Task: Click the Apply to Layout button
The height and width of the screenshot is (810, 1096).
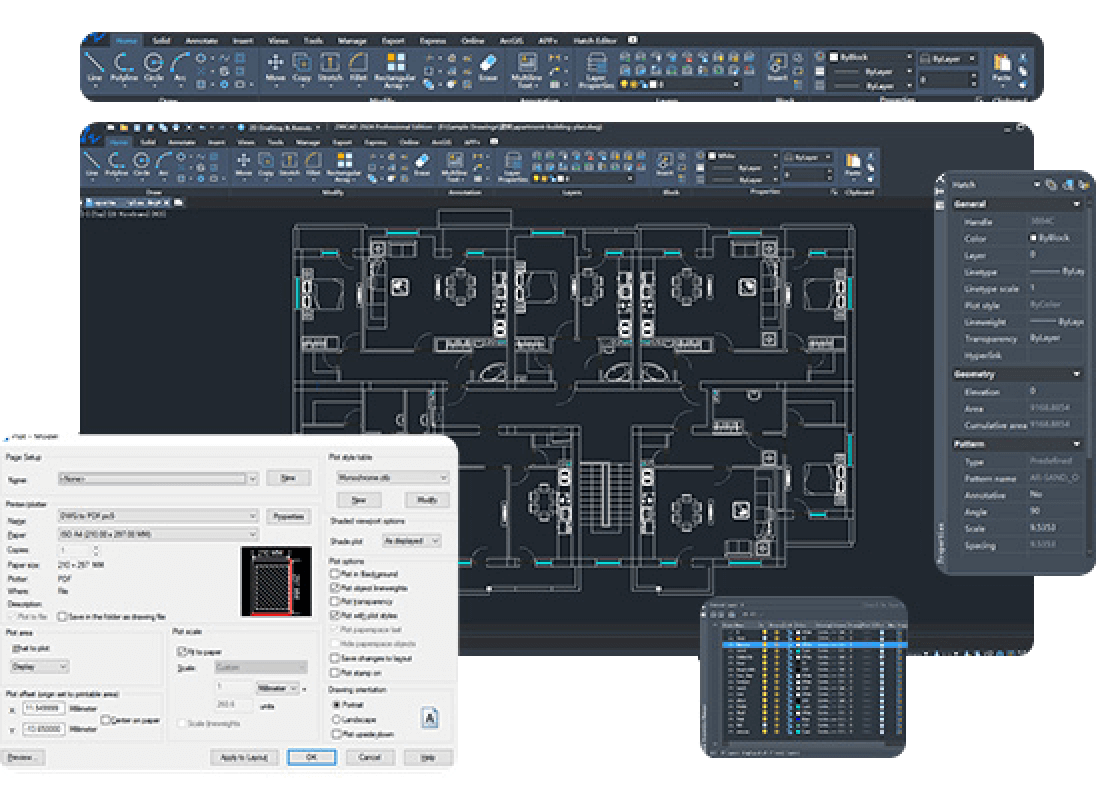Action: 245,757
